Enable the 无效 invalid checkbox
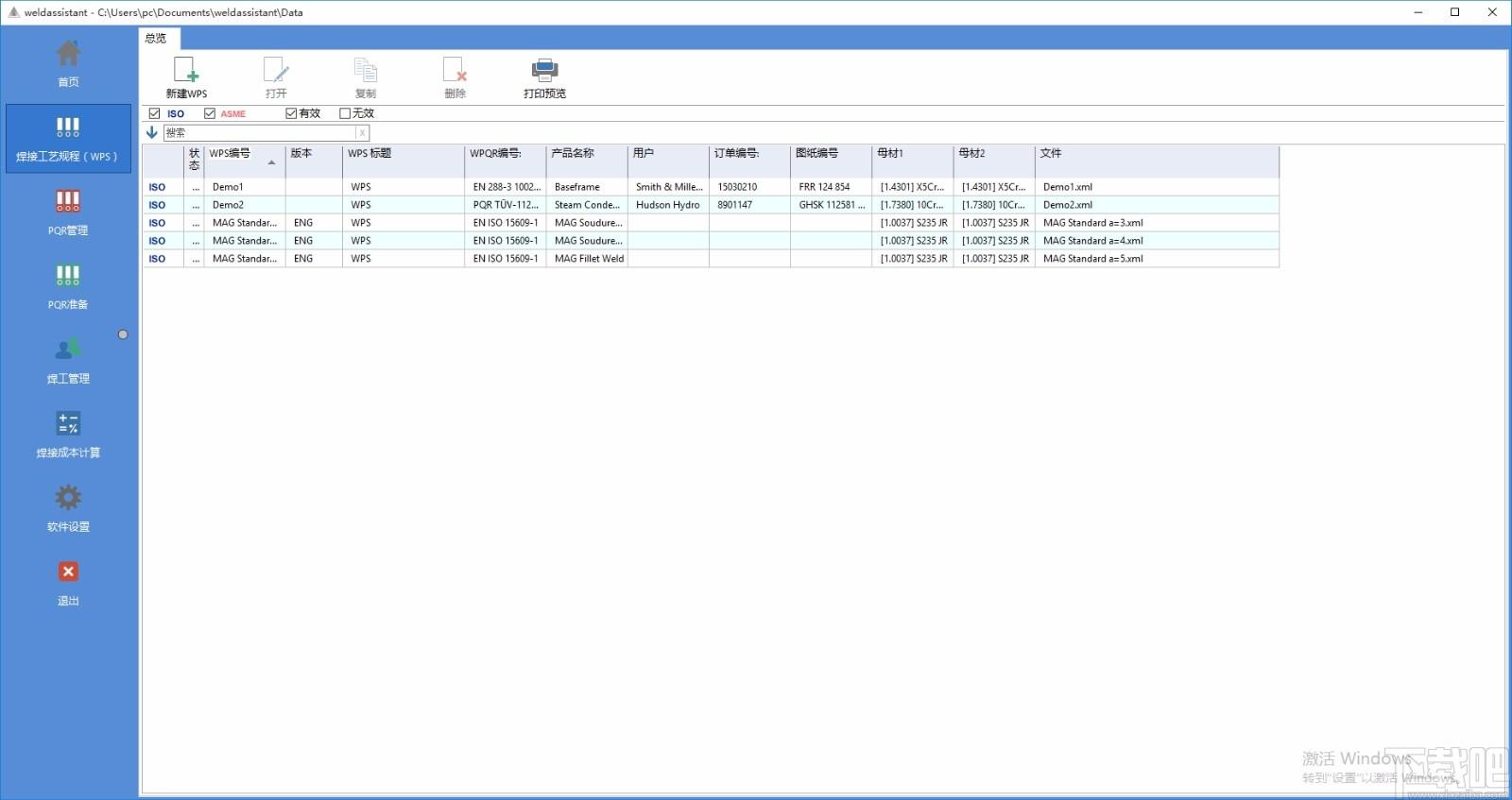Image resolution: width=1512 pixels, height=800 pixels. tap(345, 113)
